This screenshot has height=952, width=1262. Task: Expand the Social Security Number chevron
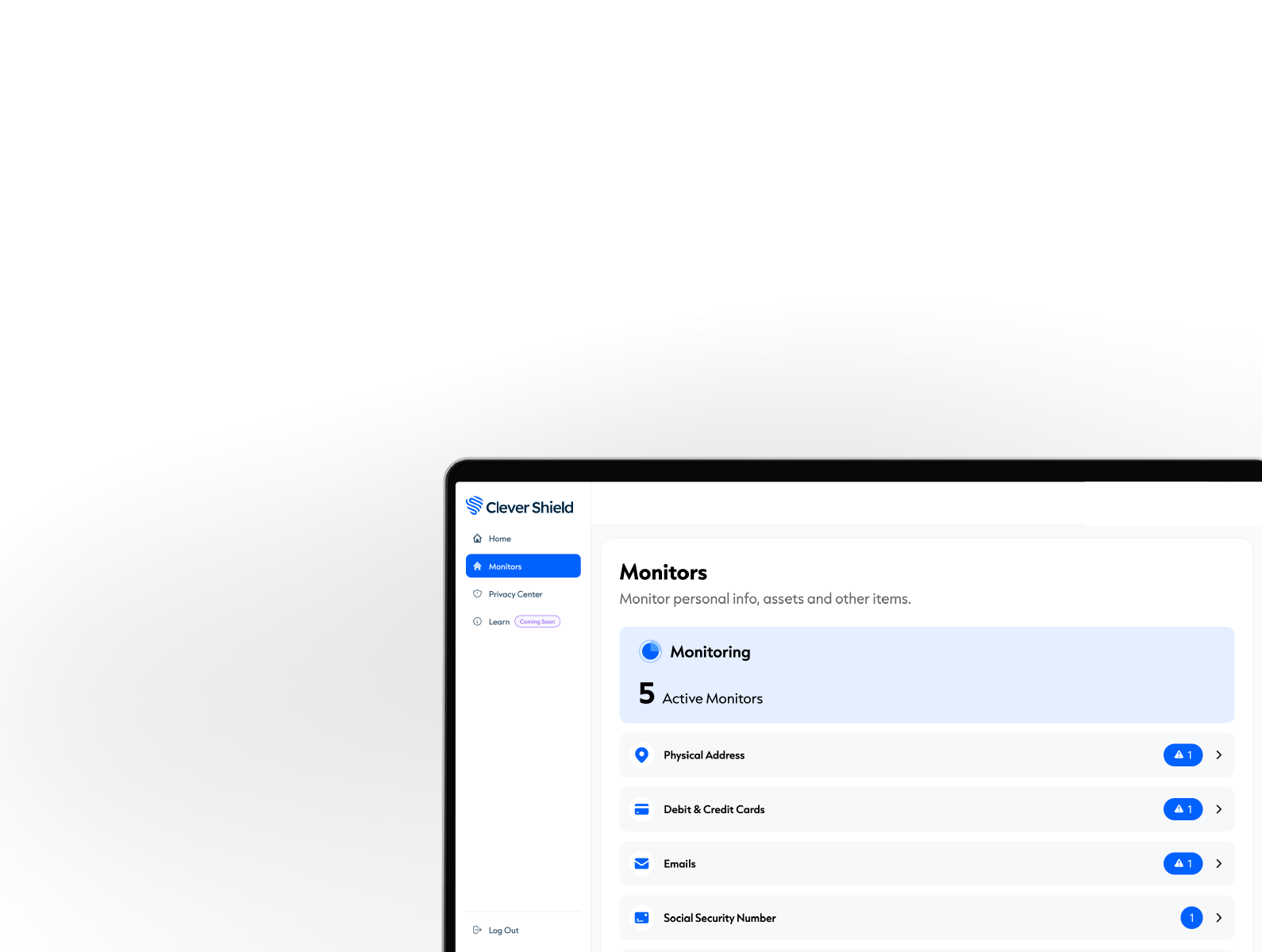[1218, 918]
